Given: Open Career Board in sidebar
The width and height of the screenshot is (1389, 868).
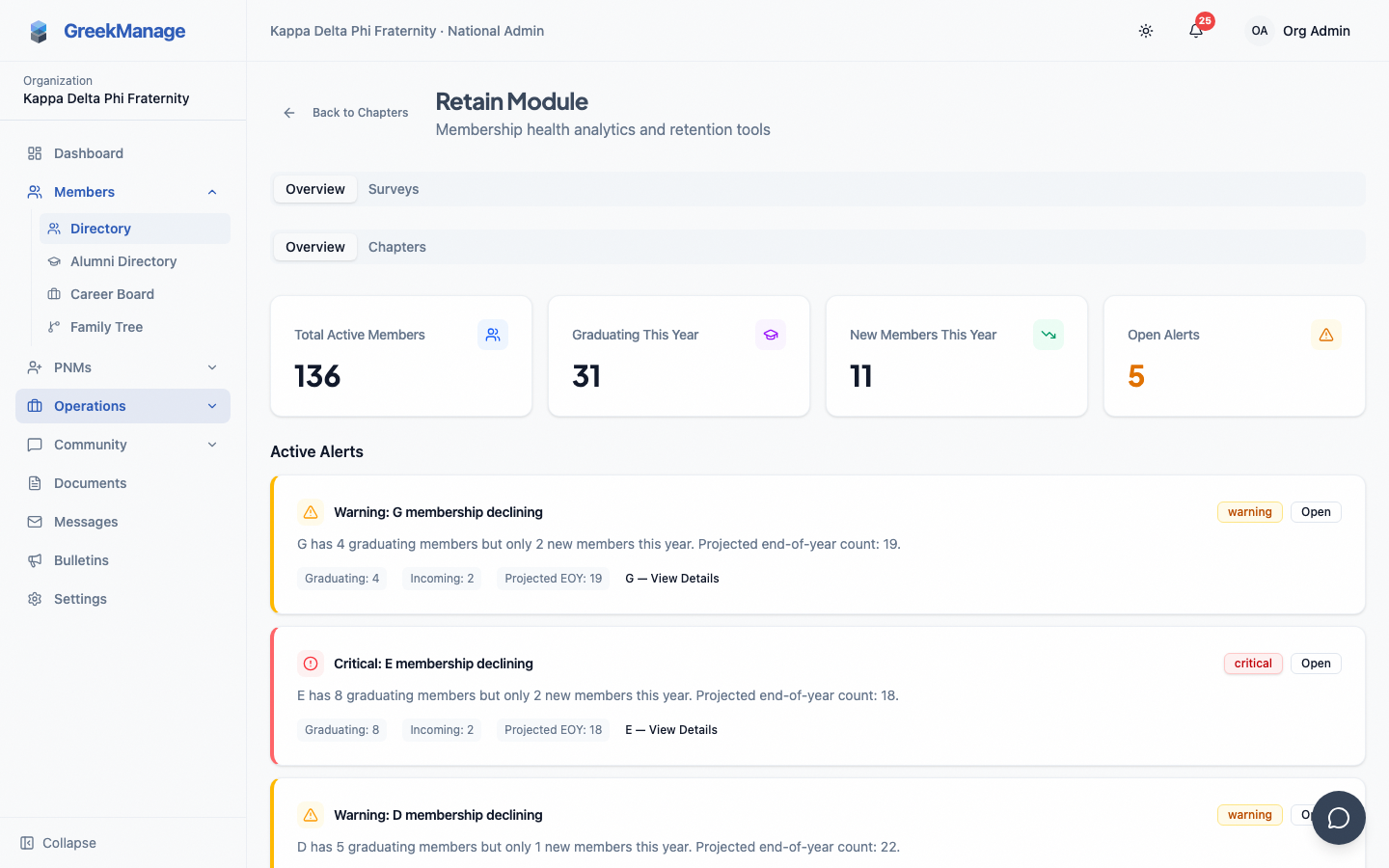Looking at the screenshot, I should 135,294.
